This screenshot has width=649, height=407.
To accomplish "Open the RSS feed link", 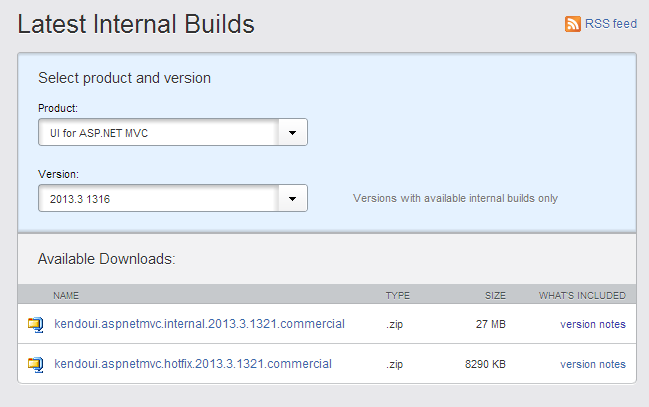I will click(x=610, y=24).
